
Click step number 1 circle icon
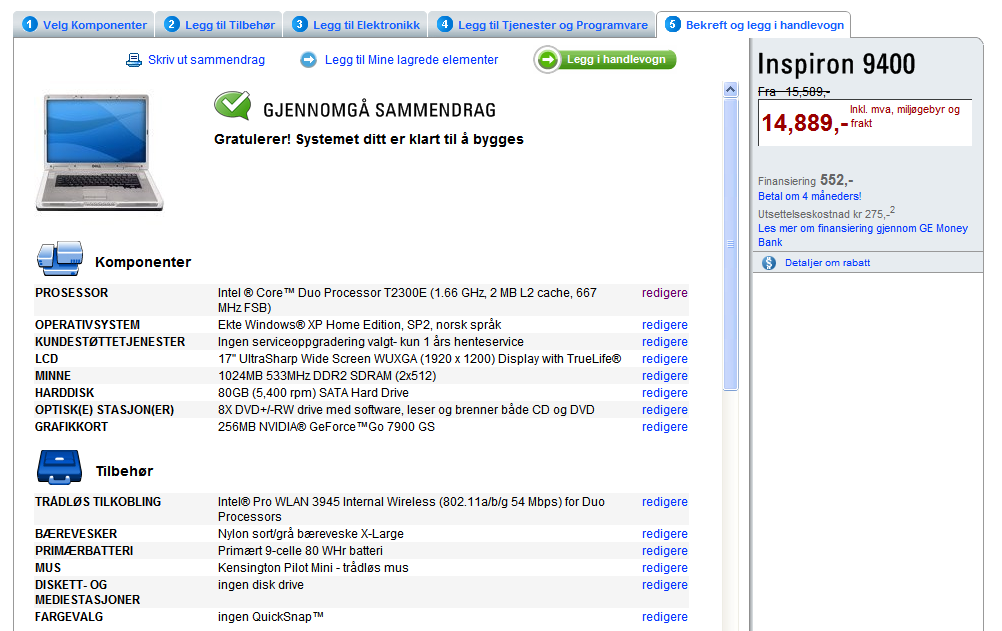[29, 24]
